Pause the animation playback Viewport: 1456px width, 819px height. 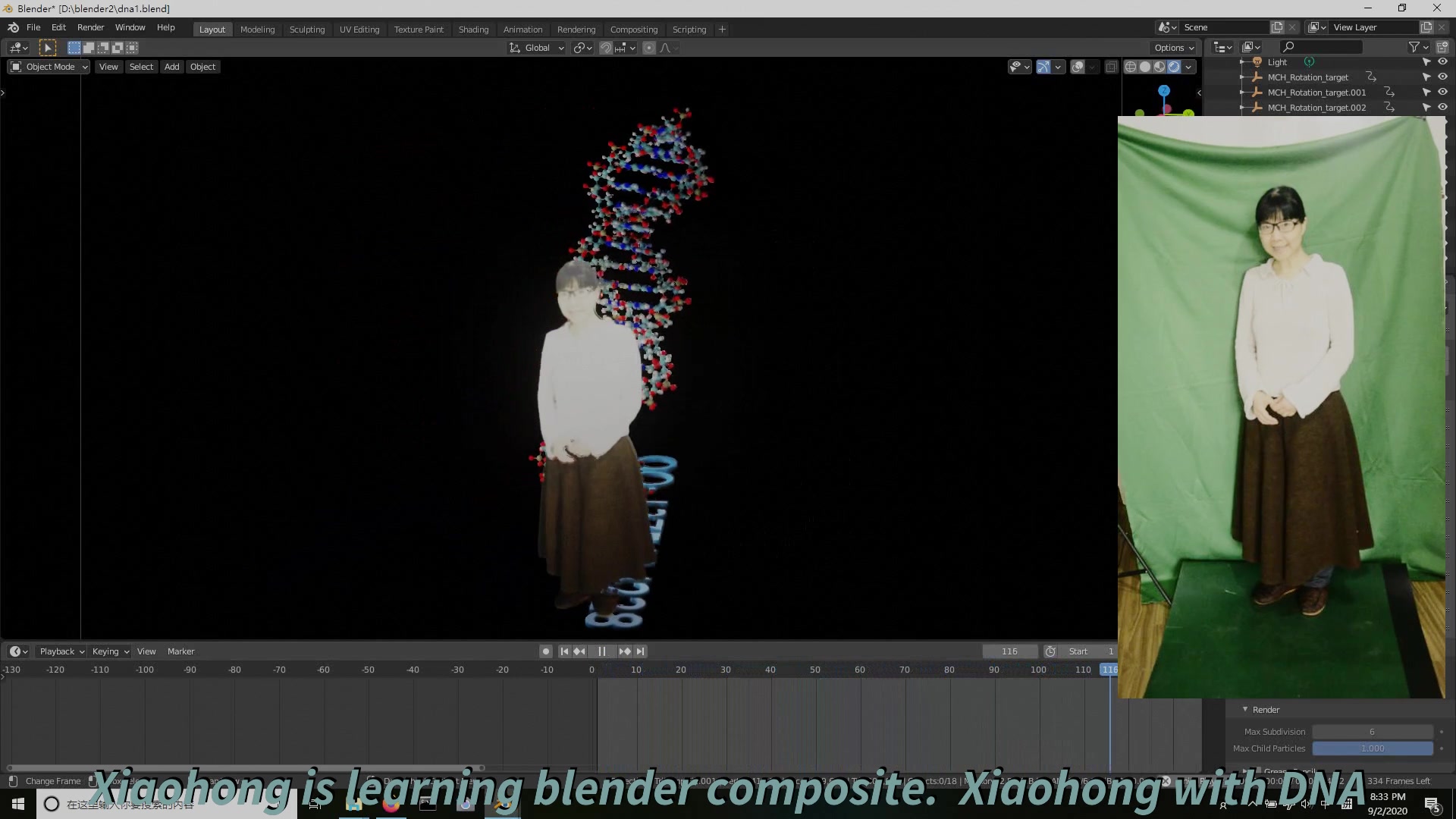601,651
